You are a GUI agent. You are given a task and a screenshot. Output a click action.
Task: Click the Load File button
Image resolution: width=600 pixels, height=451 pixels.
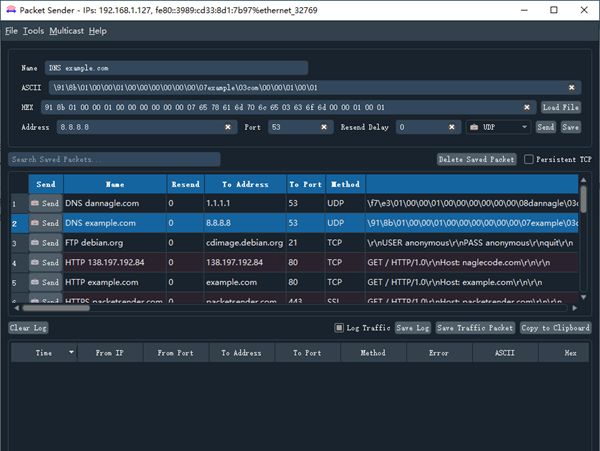point(561,107)
